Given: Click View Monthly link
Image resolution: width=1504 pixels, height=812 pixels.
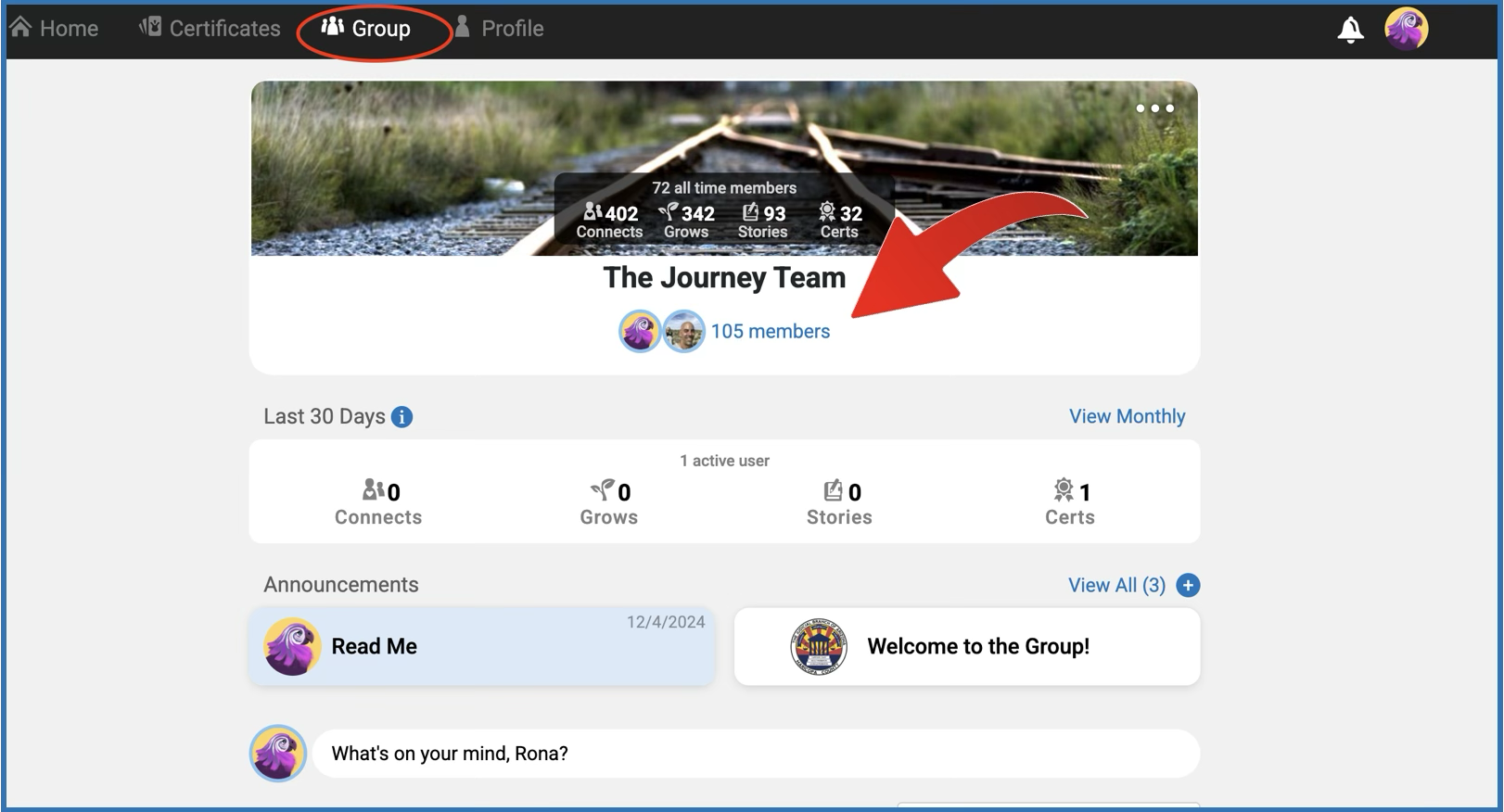Looking at the screenshot, I should [1127, 416].
